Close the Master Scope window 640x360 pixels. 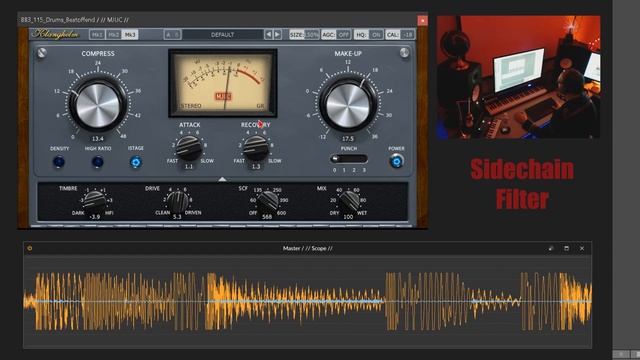[582, 248]
